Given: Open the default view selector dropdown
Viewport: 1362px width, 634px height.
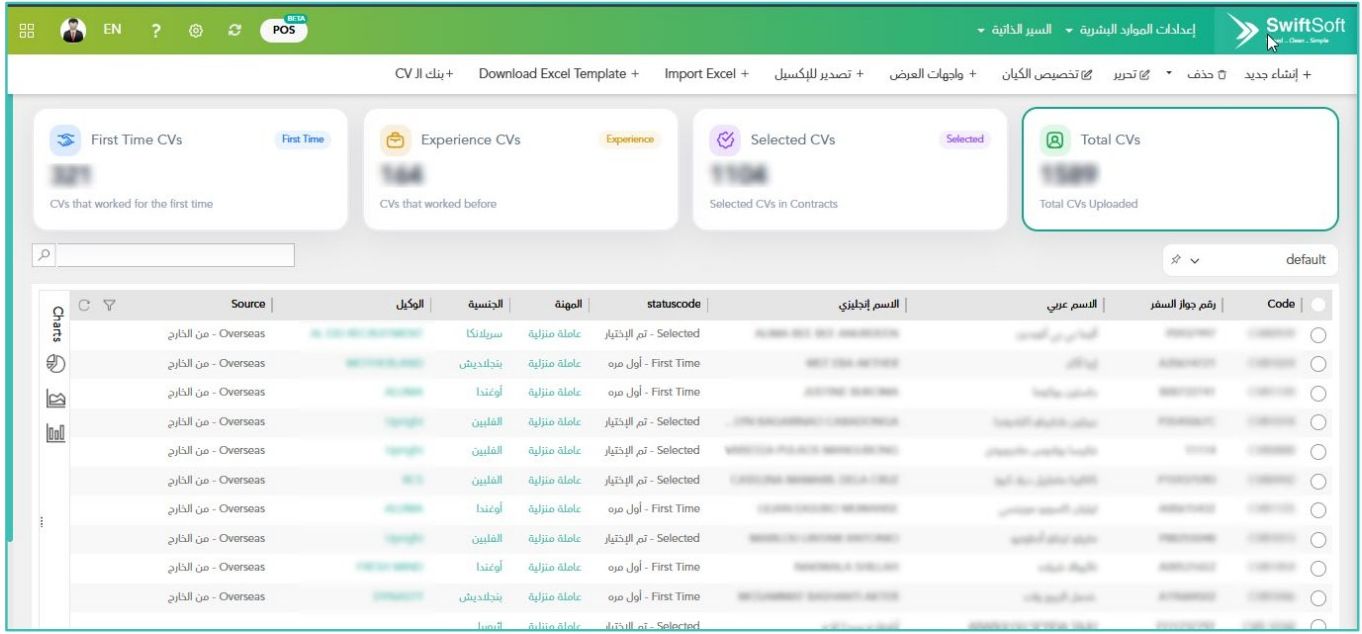Looking at the screenshot, I should tap(1250, 259).
